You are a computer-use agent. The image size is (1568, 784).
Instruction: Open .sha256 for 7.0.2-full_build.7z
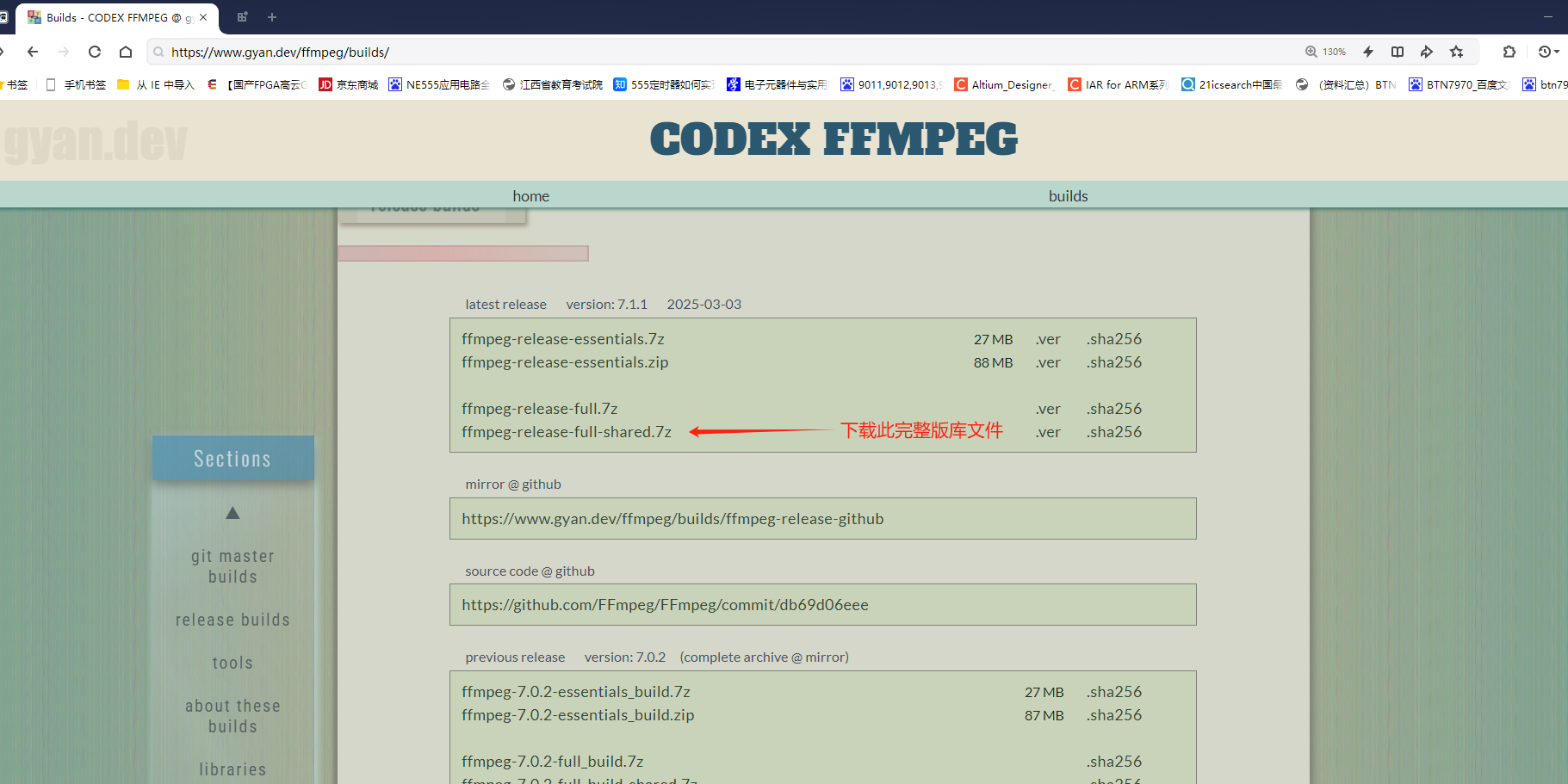click(1114, 762)
